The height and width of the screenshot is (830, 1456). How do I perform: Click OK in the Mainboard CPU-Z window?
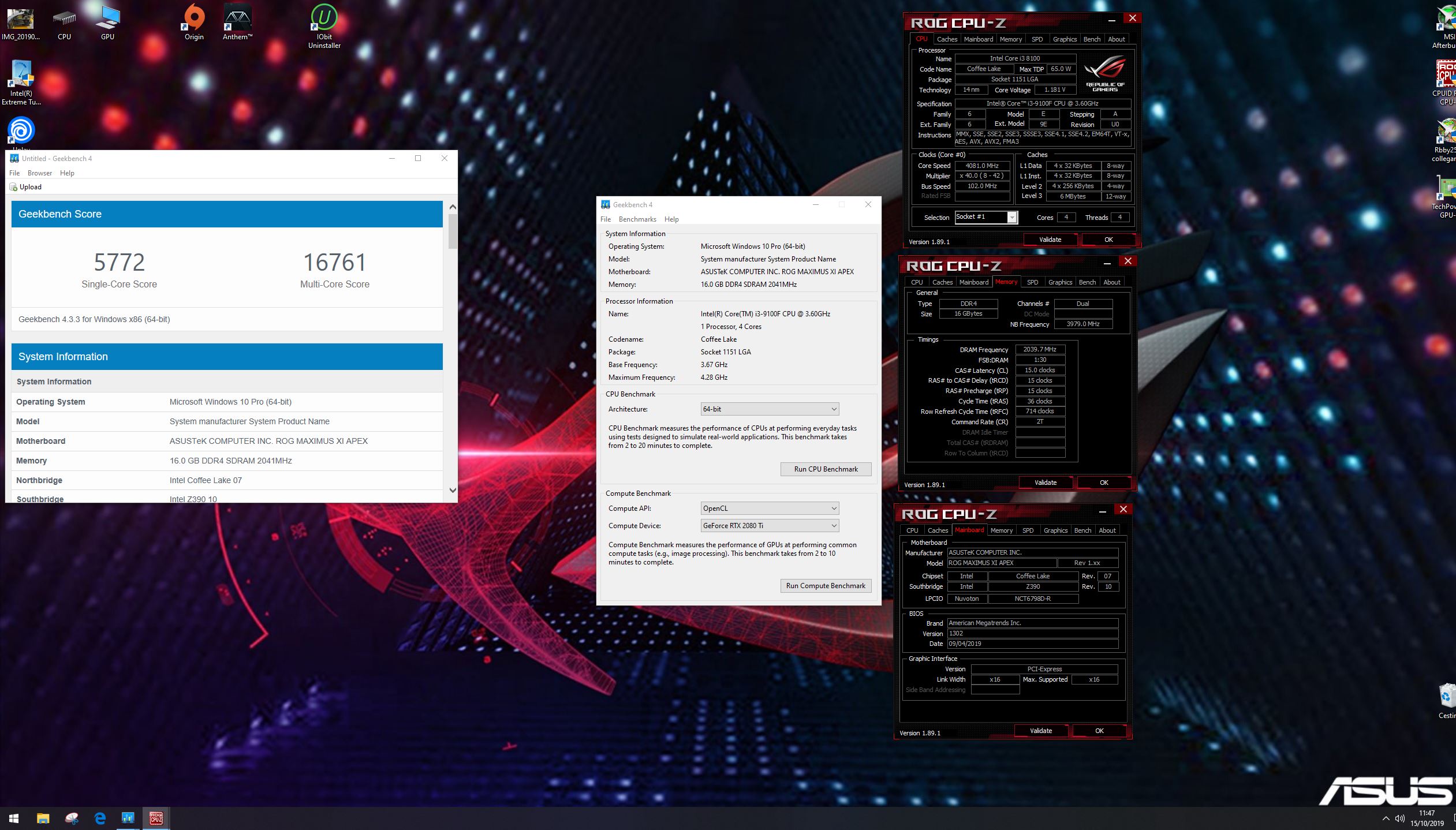[1099, 731]
